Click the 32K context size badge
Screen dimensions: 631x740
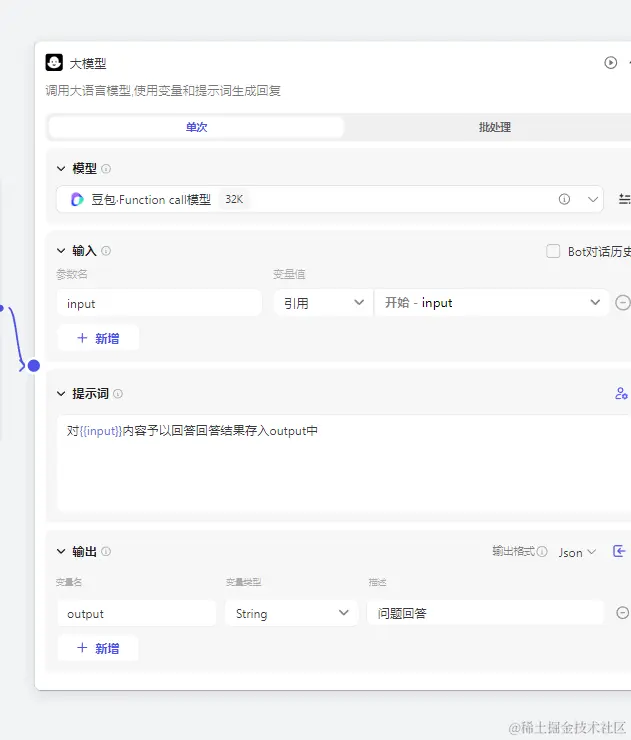click(x=234, y=199)
